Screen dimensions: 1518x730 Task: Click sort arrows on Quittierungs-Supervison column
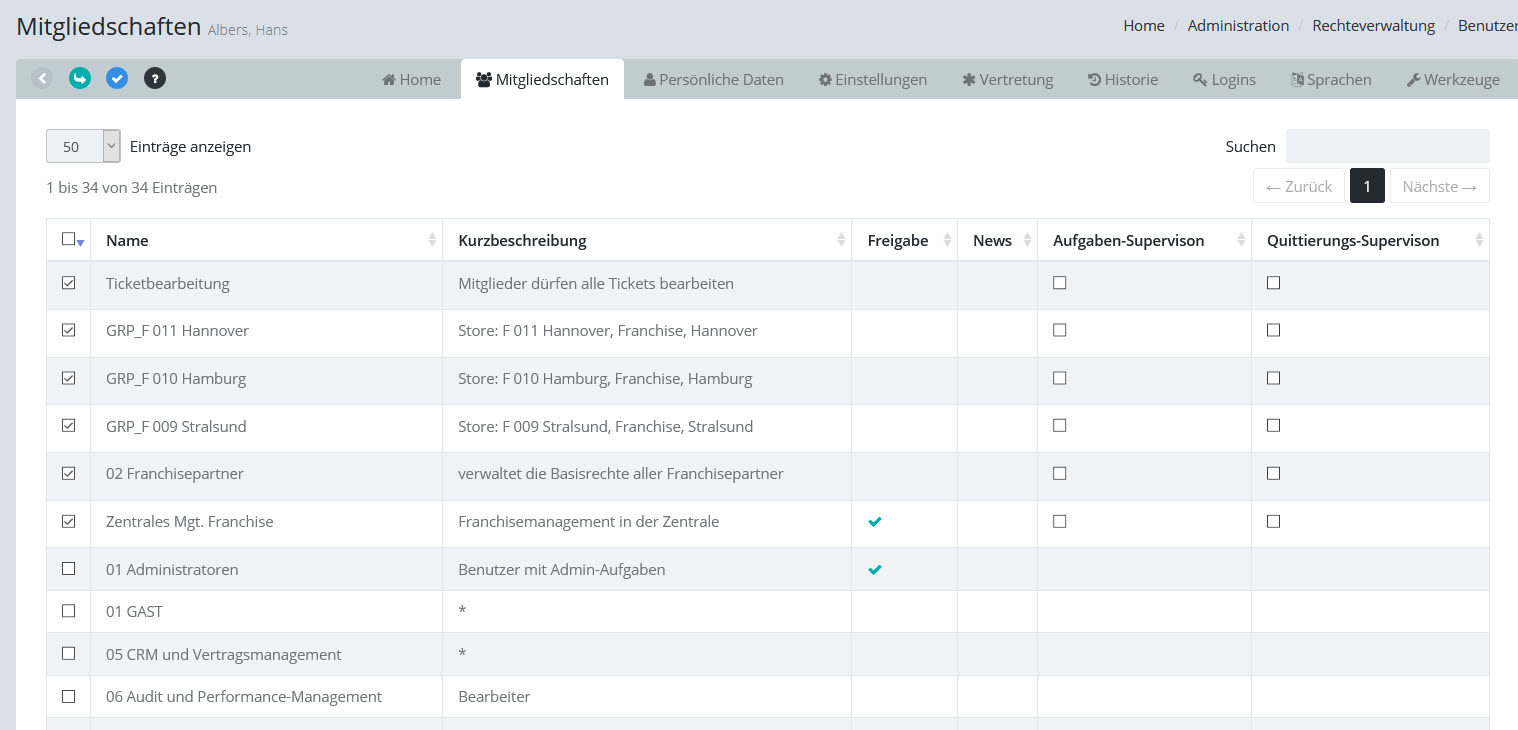1479,240
